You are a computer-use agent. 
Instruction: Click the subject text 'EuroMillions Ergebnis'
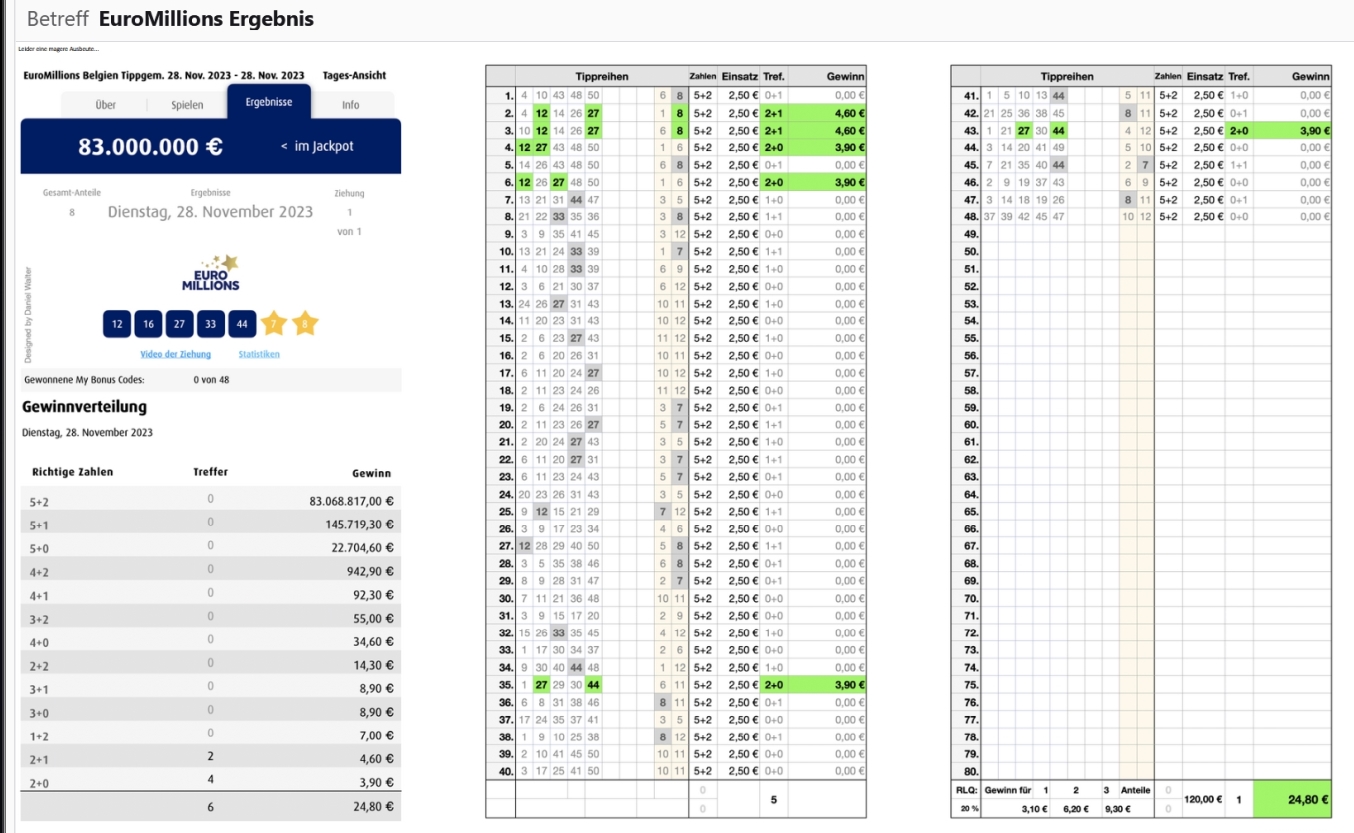click(x=206, y=19)
